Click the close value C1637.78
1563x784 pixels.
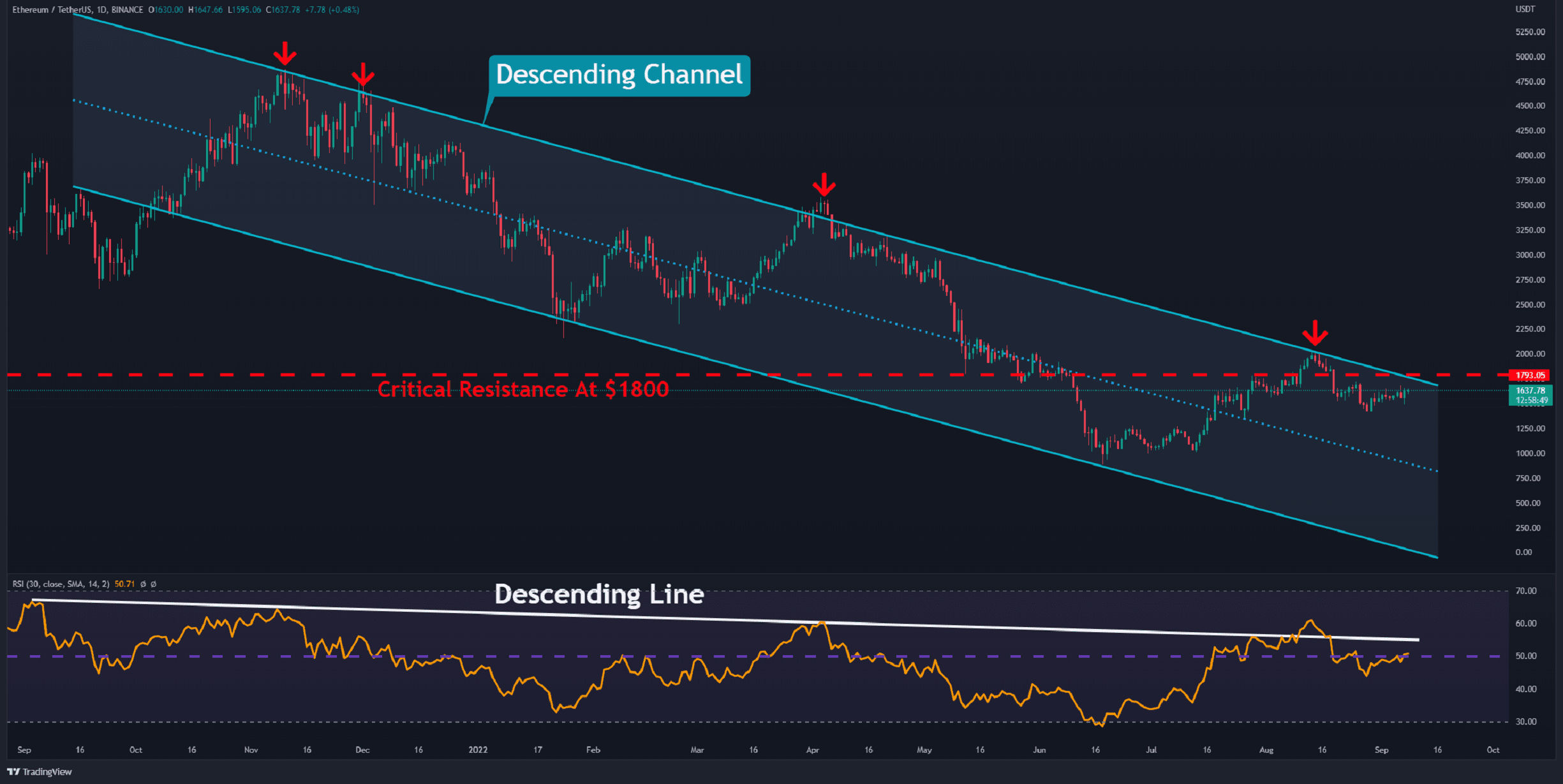pyautogui.click(x=283, y=10)
